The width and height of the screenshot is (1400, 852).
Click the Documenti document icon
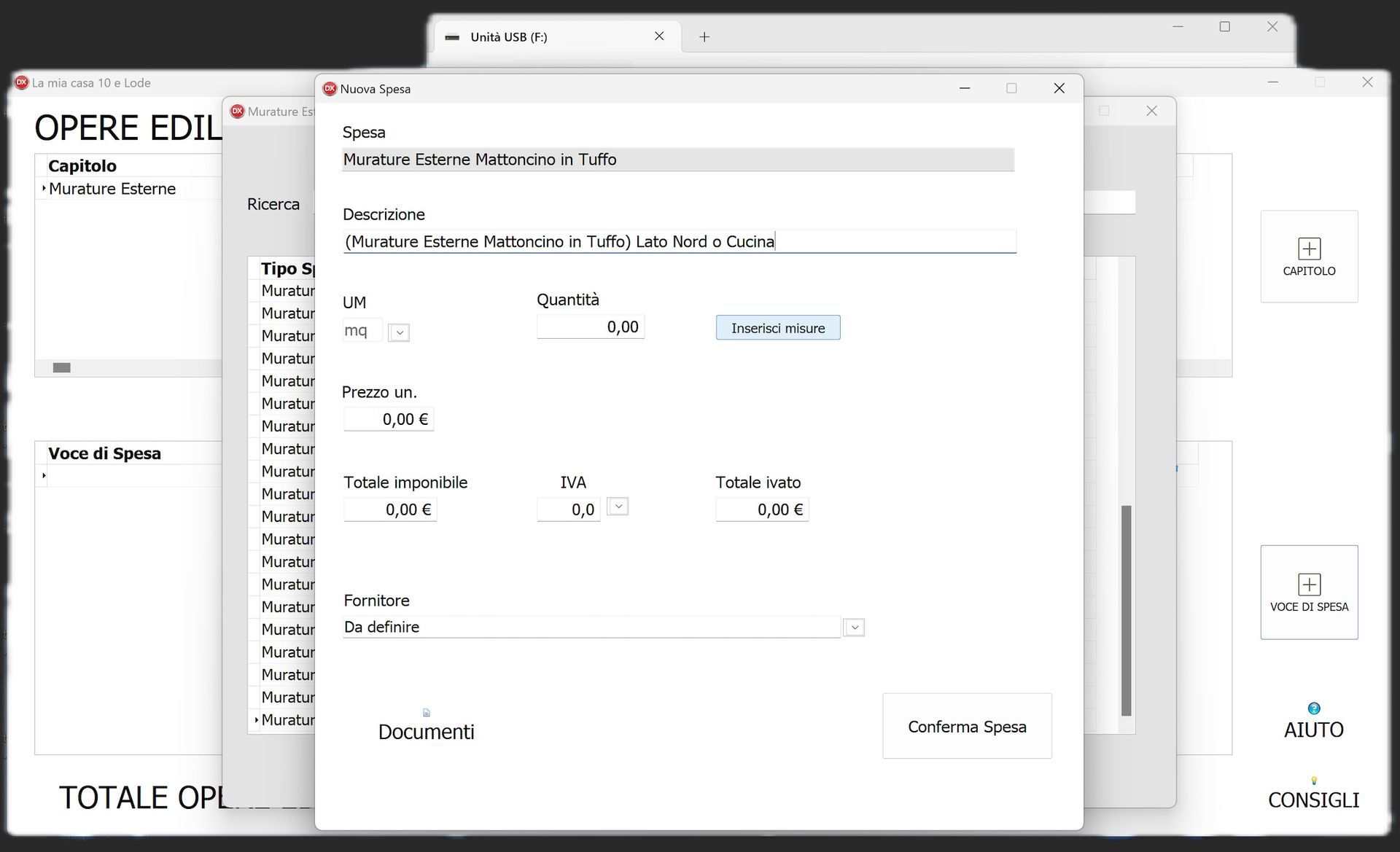[427, 713]
